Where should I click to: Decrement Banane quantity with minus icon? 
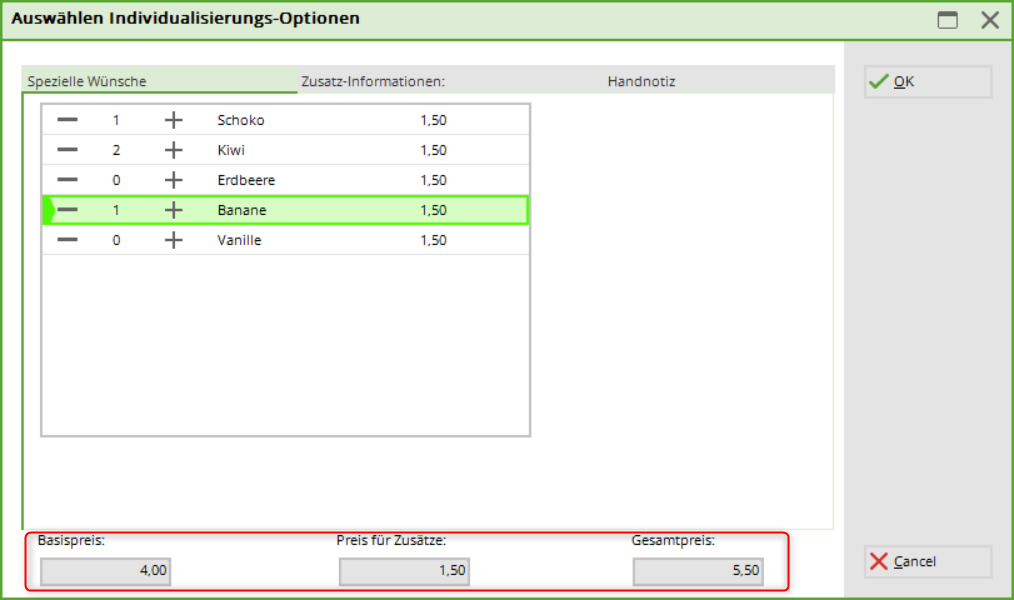(67, 210)
